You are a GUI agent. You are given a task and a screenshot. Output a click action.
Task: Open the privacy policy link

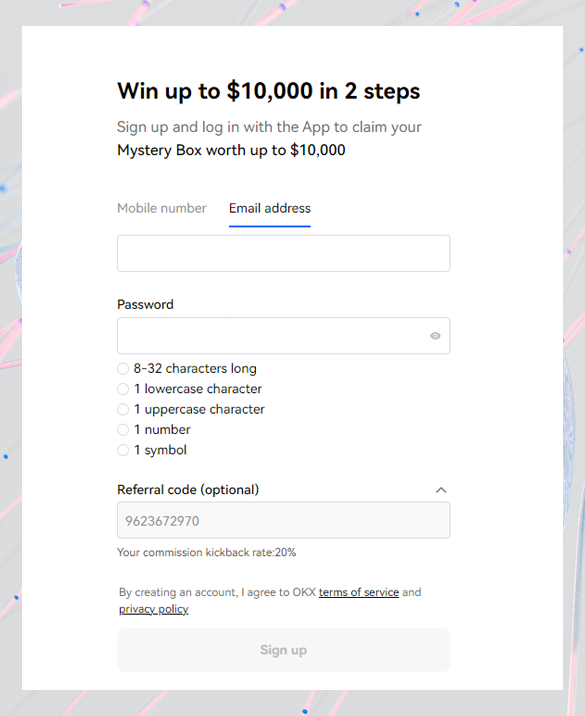(x=153, y=609)
